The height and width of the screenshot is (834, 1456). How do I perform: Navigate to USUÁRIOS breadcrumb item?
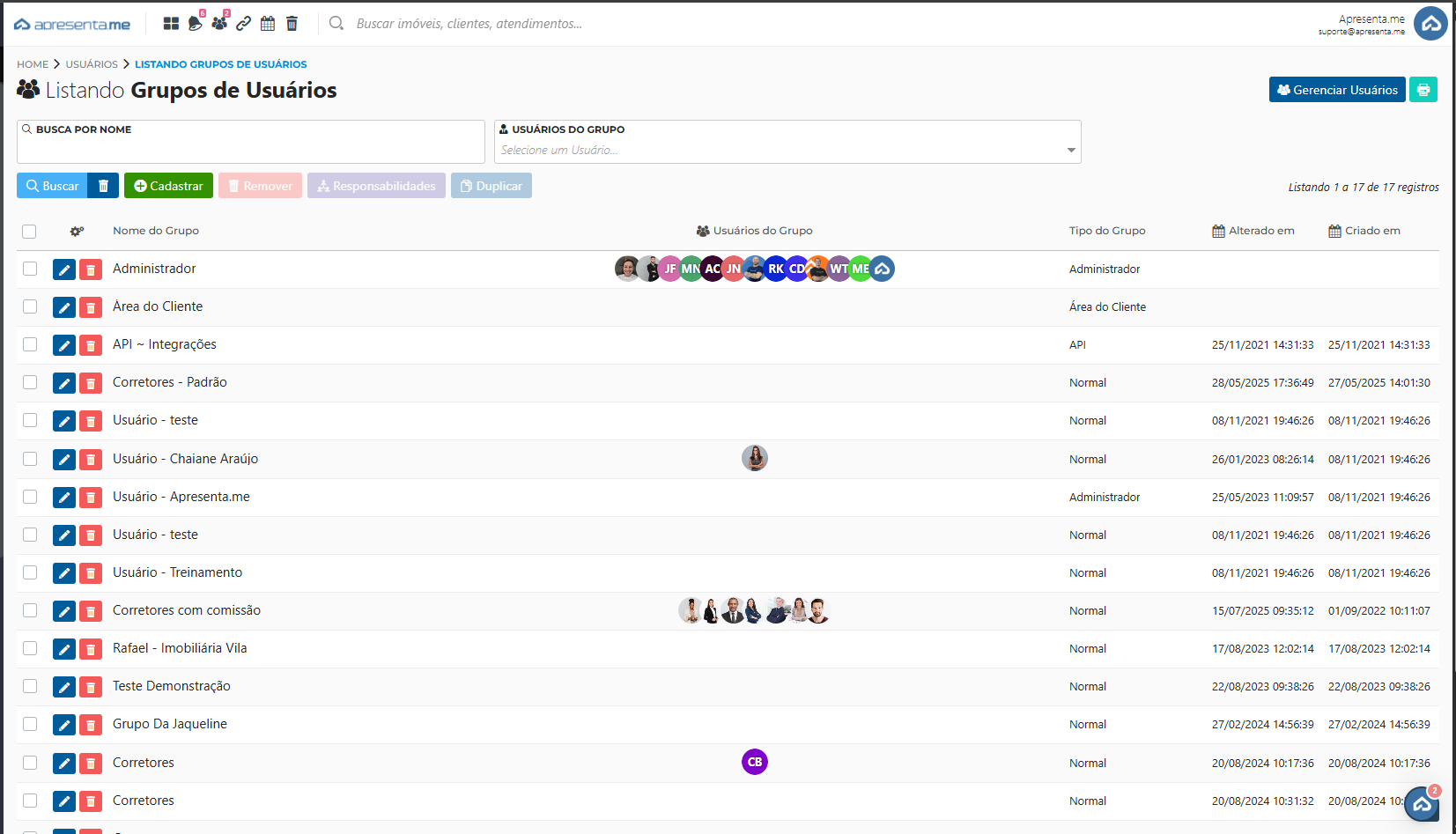(92, 64)
